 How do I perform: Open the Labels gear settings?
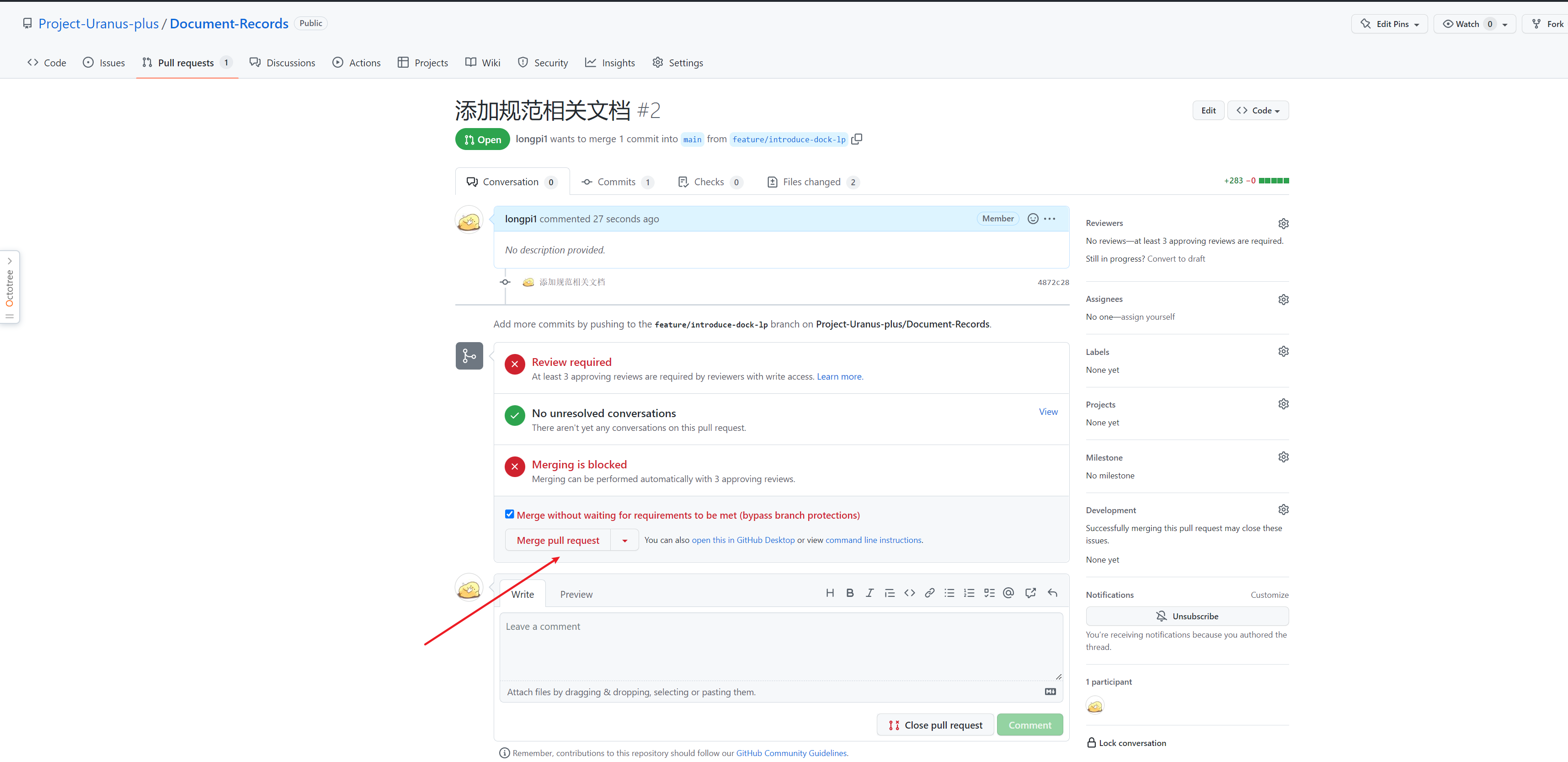pos(1283,351)
